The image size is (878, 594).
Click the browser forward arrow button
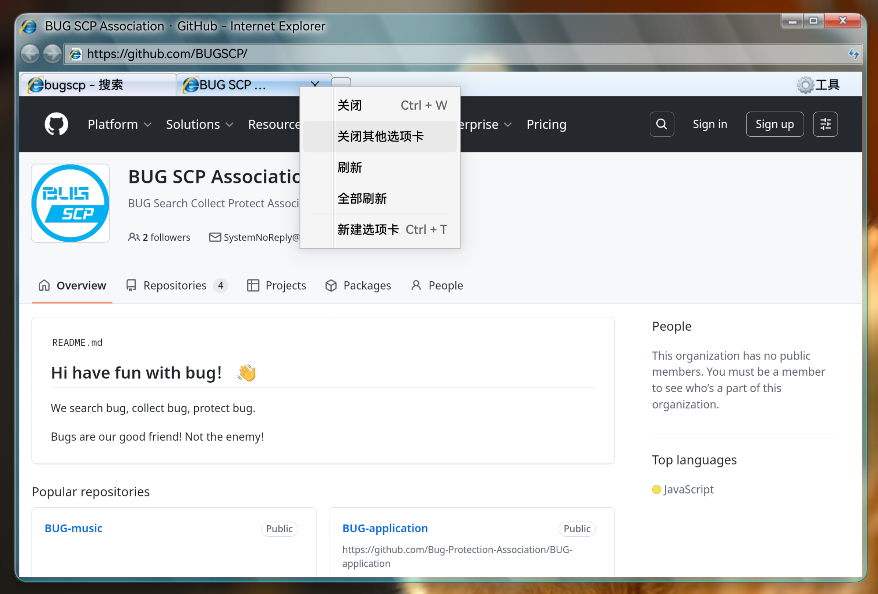tap(52, 54)
